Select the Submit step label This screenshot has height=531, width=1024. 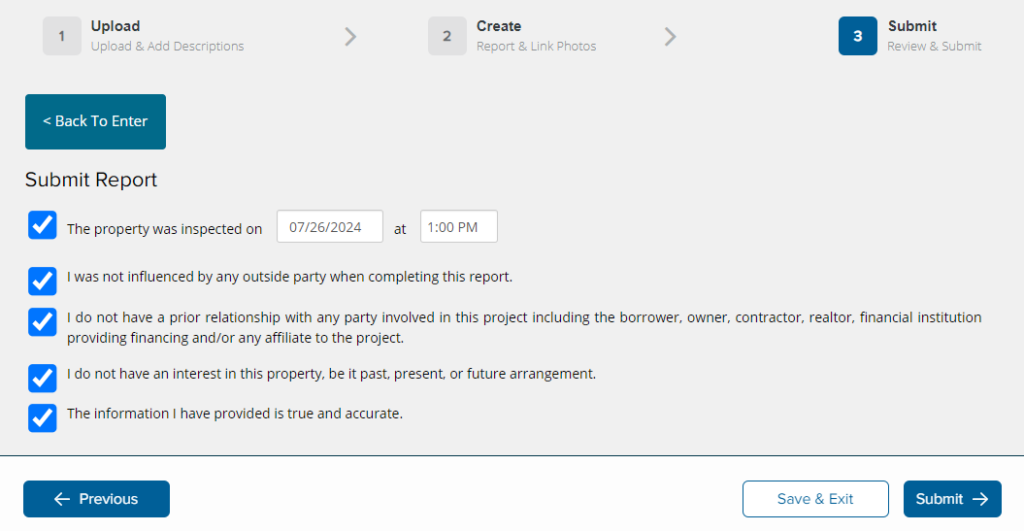pos(912,26)
